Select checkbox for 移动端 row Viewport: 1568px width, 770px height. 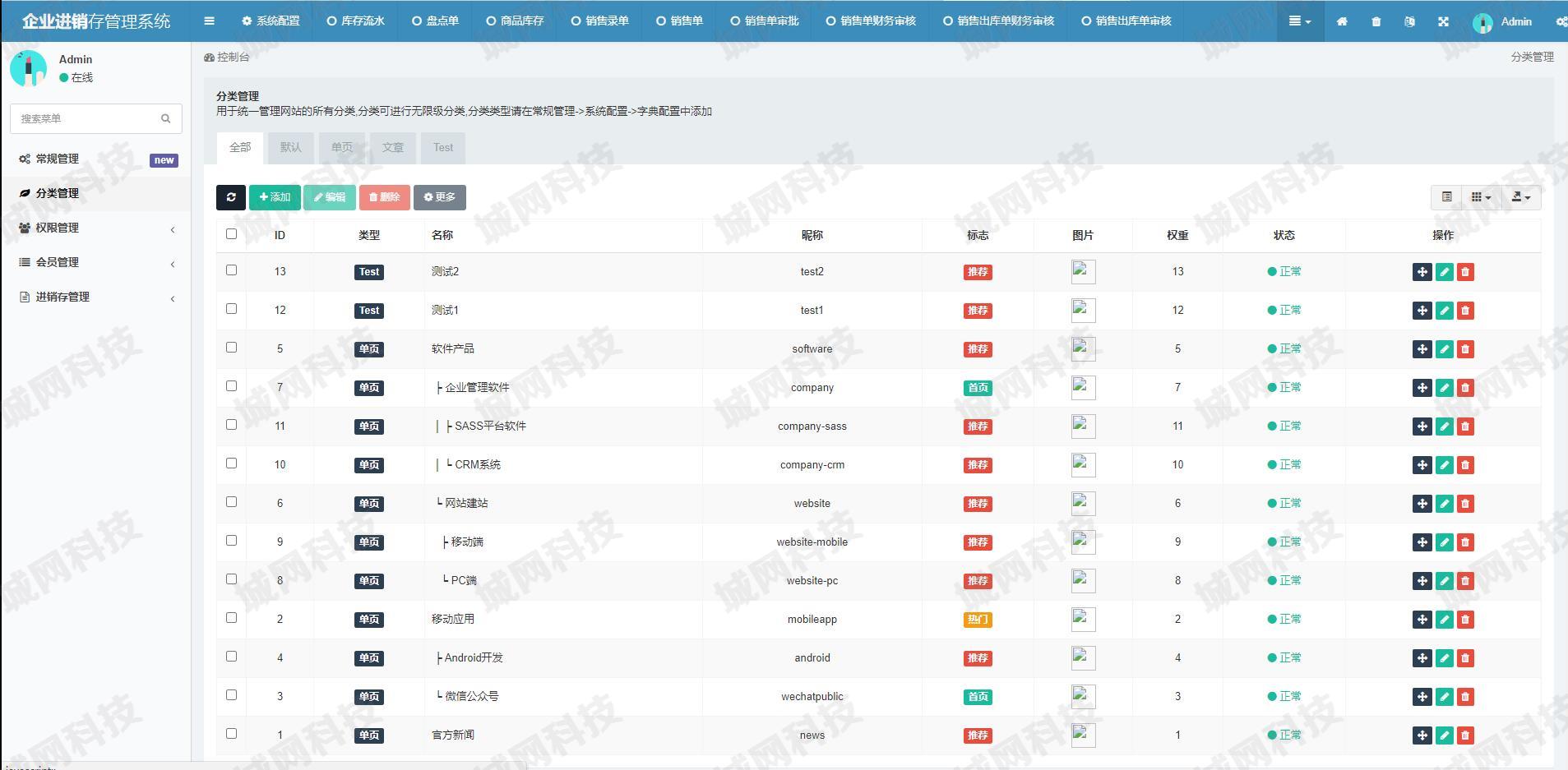(231, 541)
